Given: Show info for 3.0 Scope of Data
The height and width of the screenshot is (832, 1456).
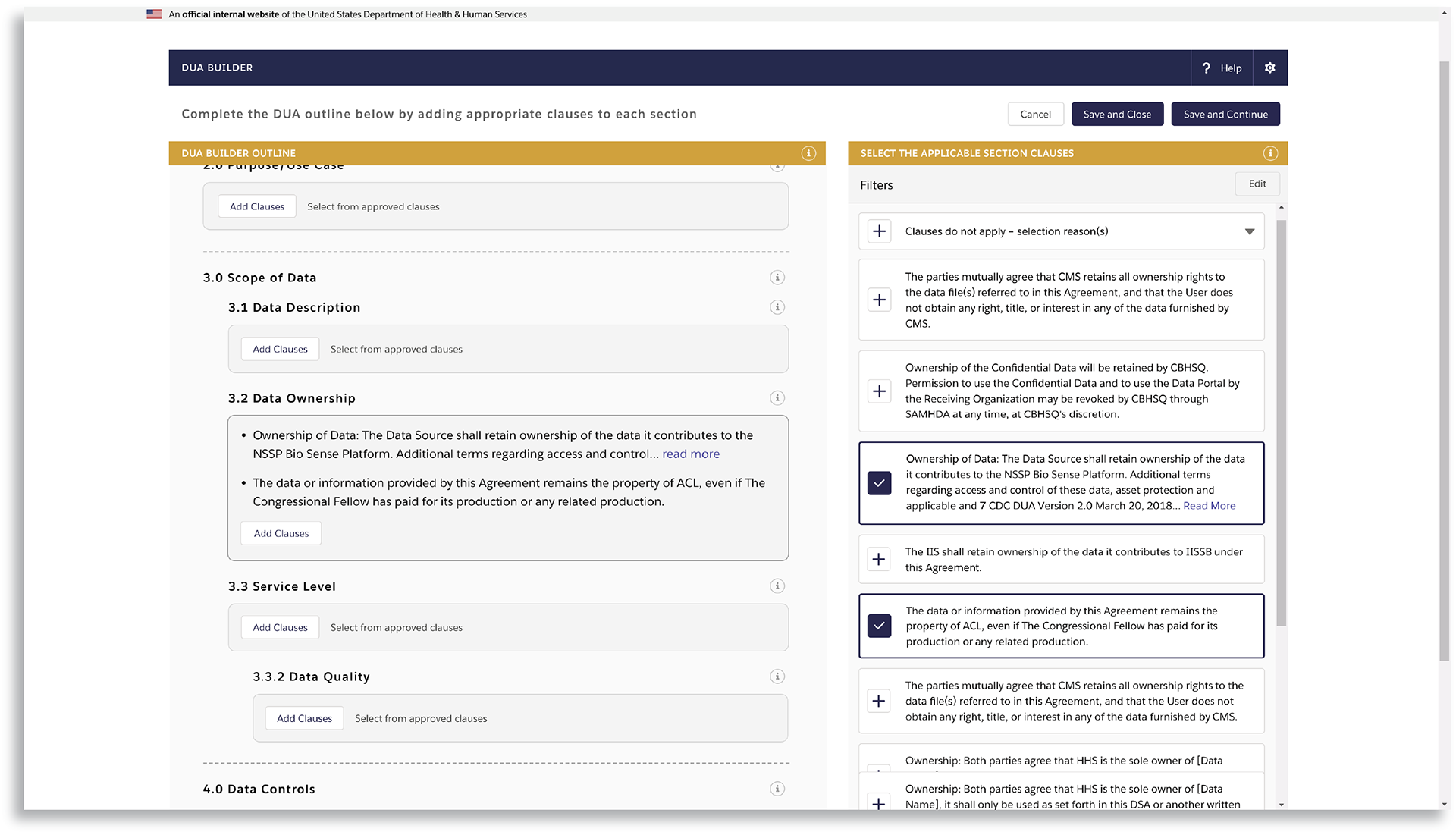Looking at the screenshot, I should pos(777,278).
